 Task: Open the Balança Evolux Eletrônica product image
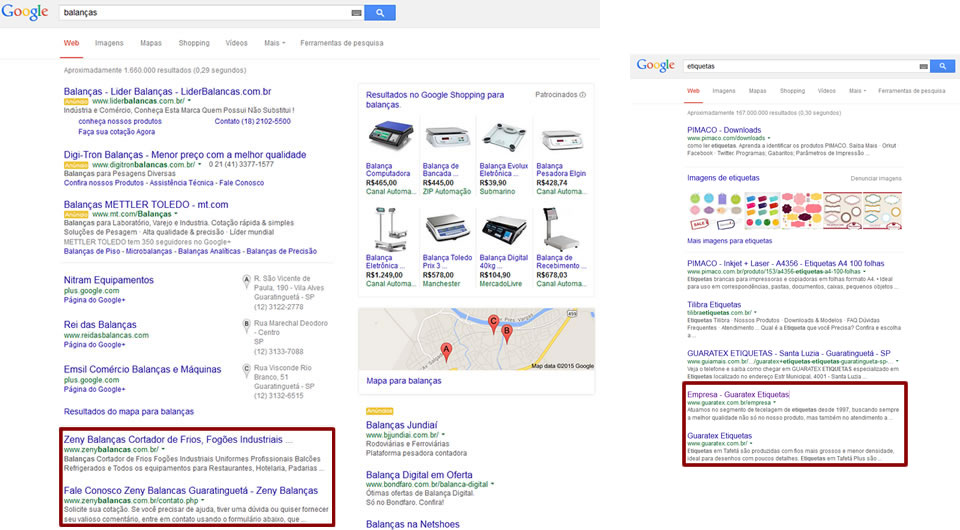coord(503,136)
